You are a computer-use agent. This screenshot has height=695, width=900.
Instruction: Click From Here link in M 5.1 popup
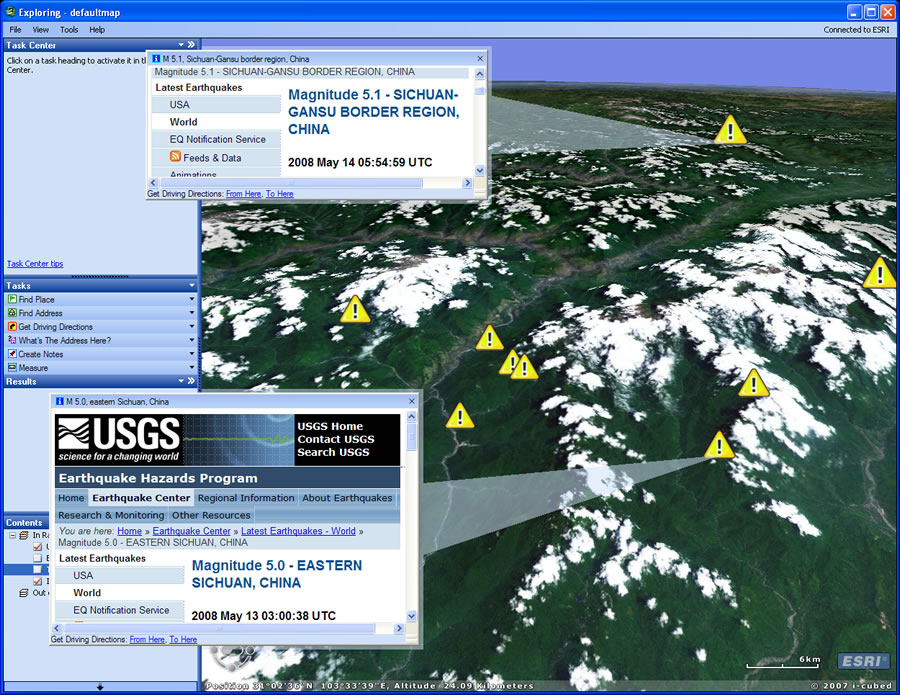click(243, 194)
